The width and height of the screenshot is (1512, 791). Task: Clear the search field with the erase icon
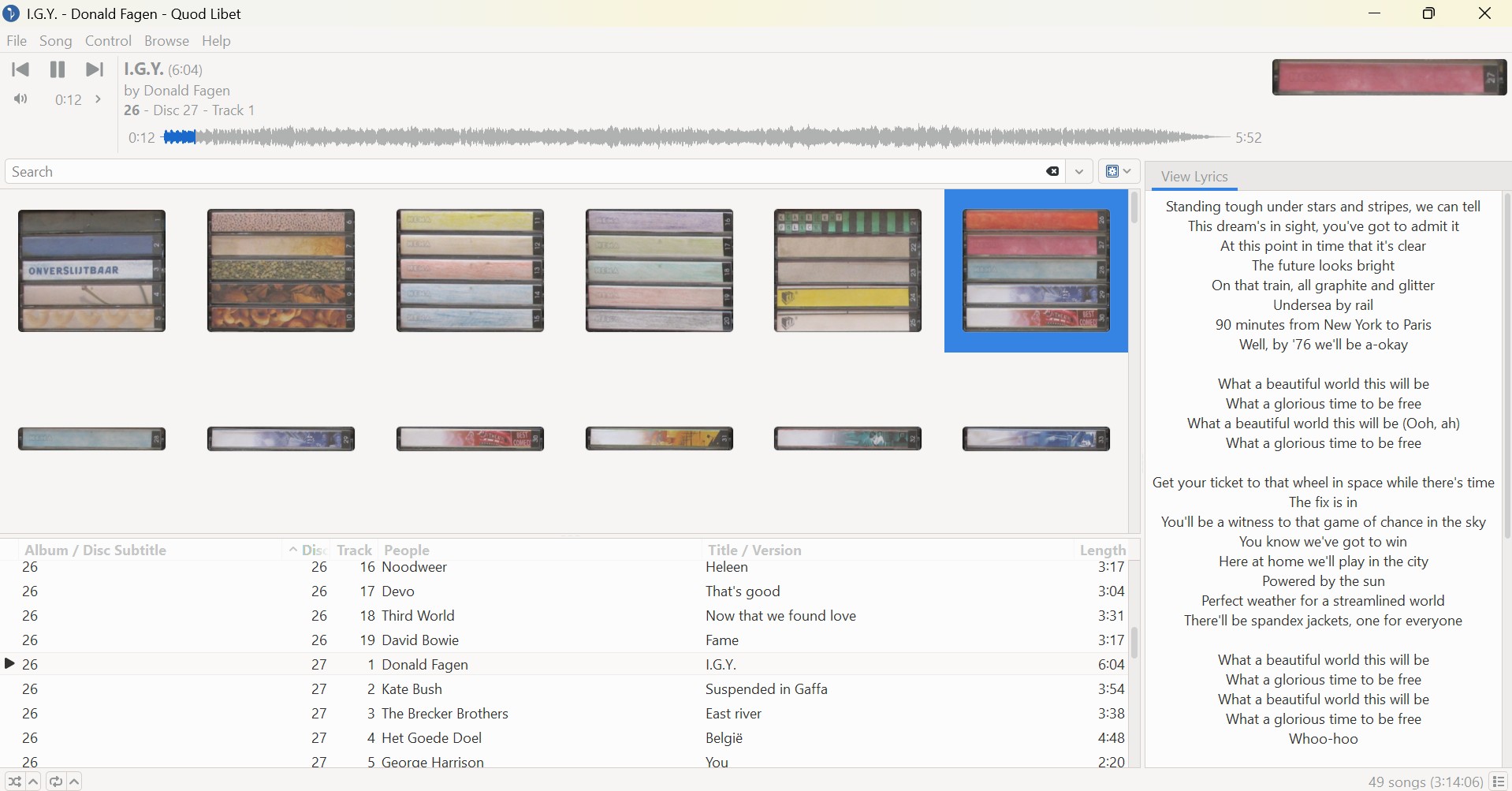(1052, 172)
